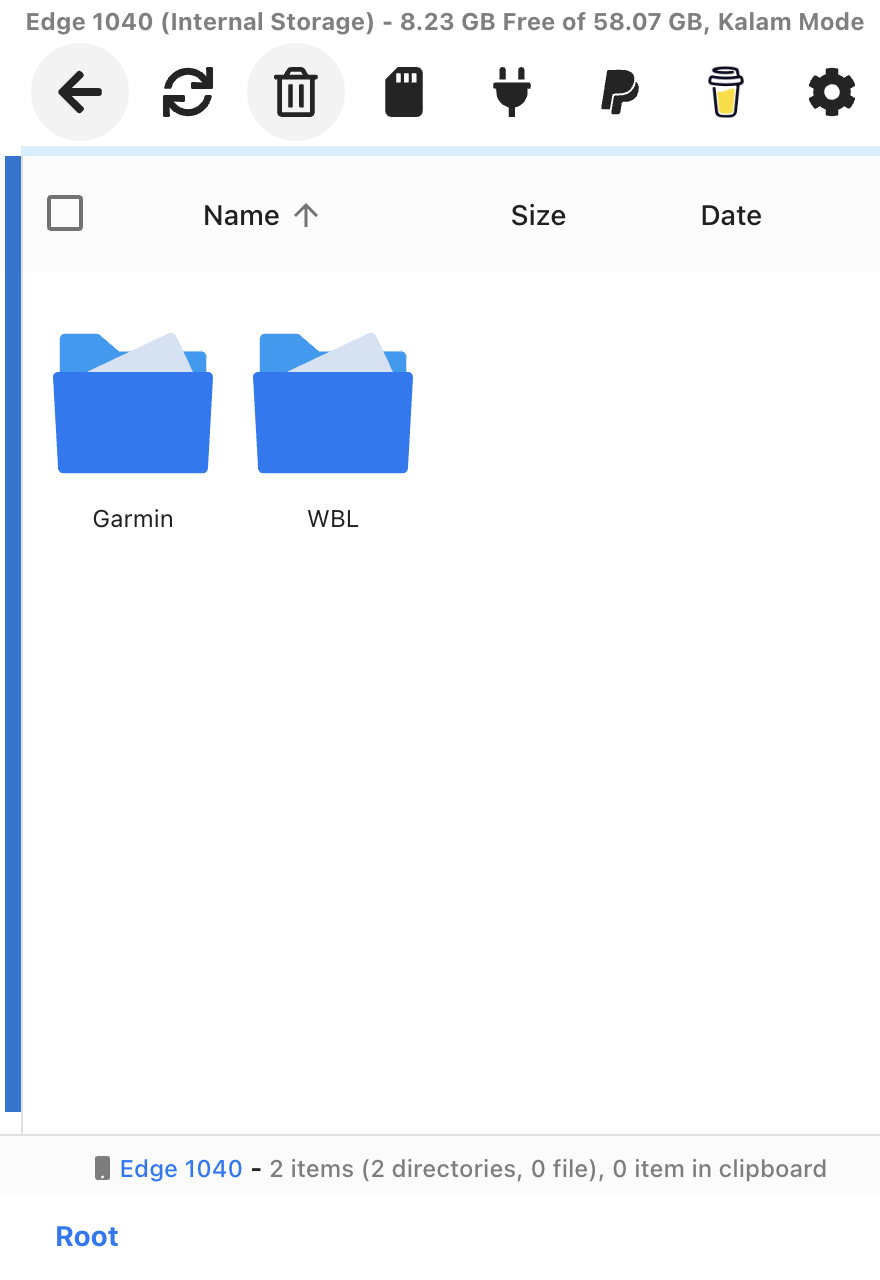Open storage selection via SD card icon
880x1280 pixels.
point(404,93)
